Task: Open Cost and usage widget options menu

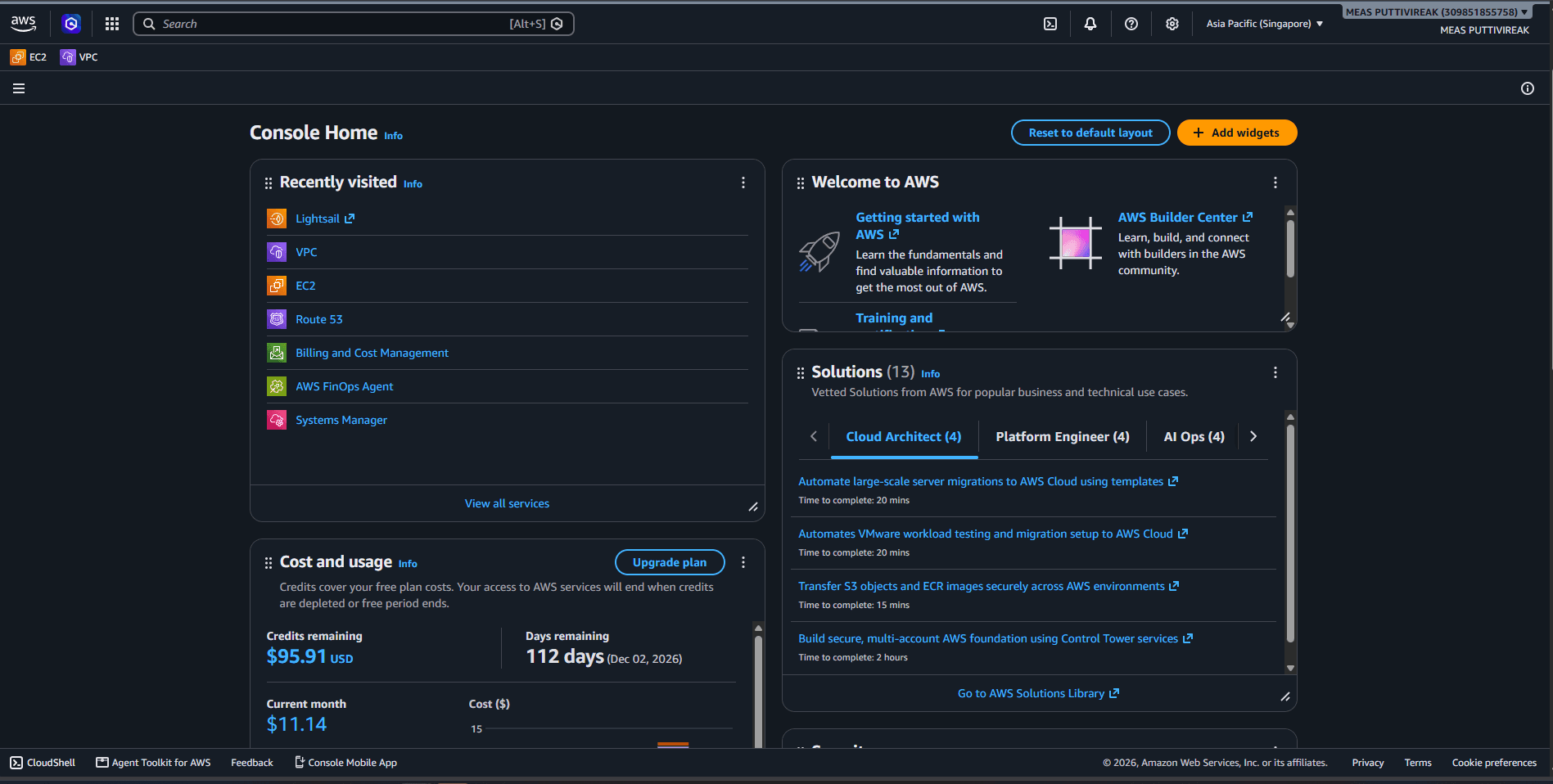Action: pos(743,562)
